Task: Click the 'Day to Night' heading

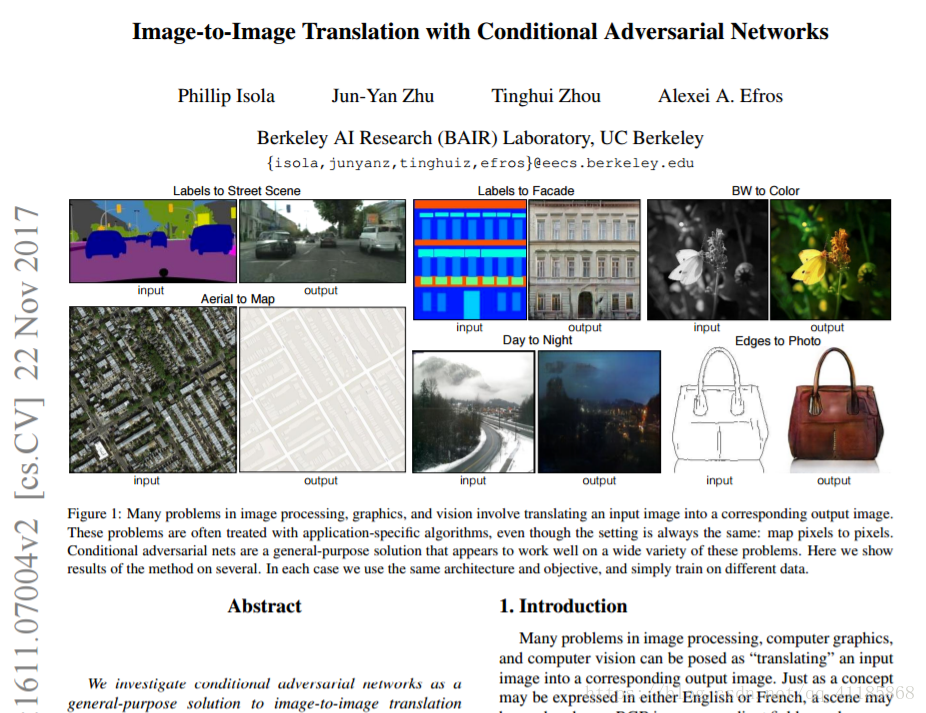Action: tap(537, 340)
